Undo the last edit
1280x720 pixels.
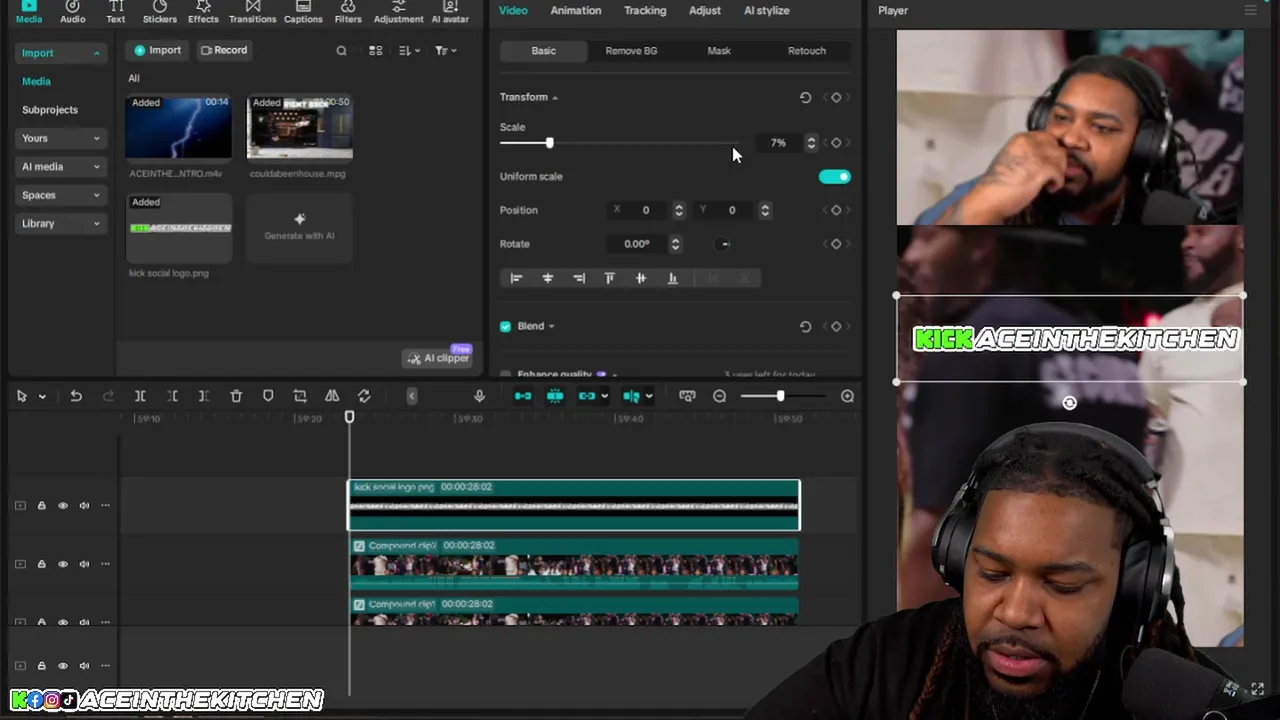[76, 396]
